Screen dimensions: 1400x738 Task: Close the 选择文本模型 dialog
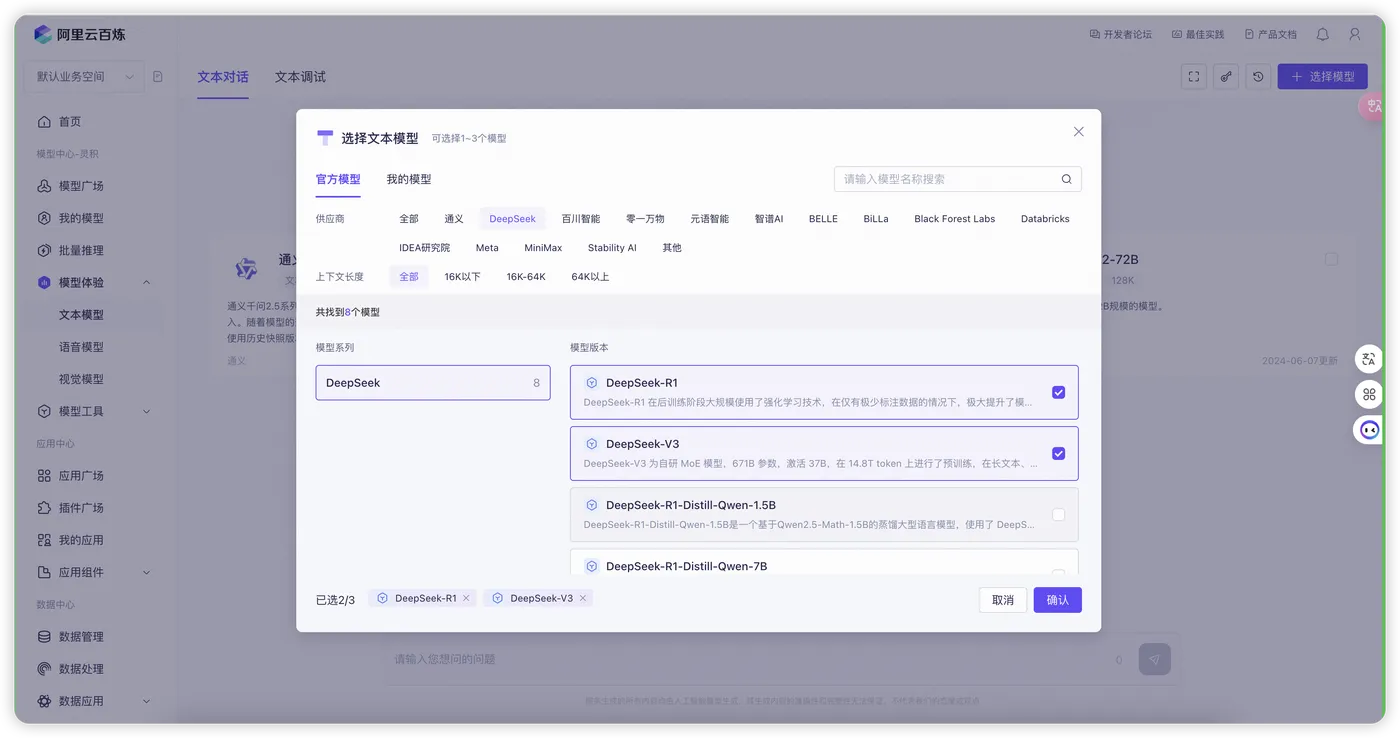coord(1078,131)
